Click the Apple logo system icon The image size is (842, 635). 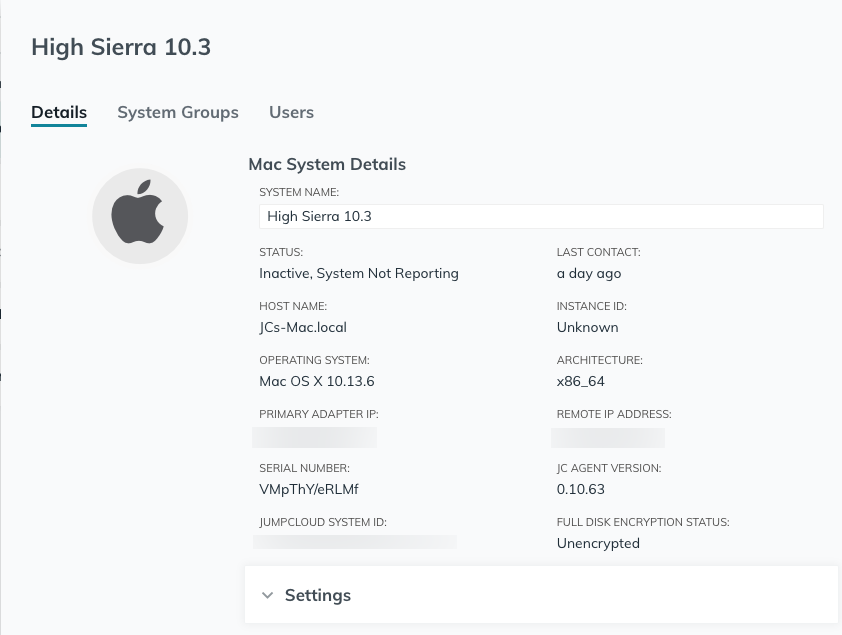(x=140, y=216)
